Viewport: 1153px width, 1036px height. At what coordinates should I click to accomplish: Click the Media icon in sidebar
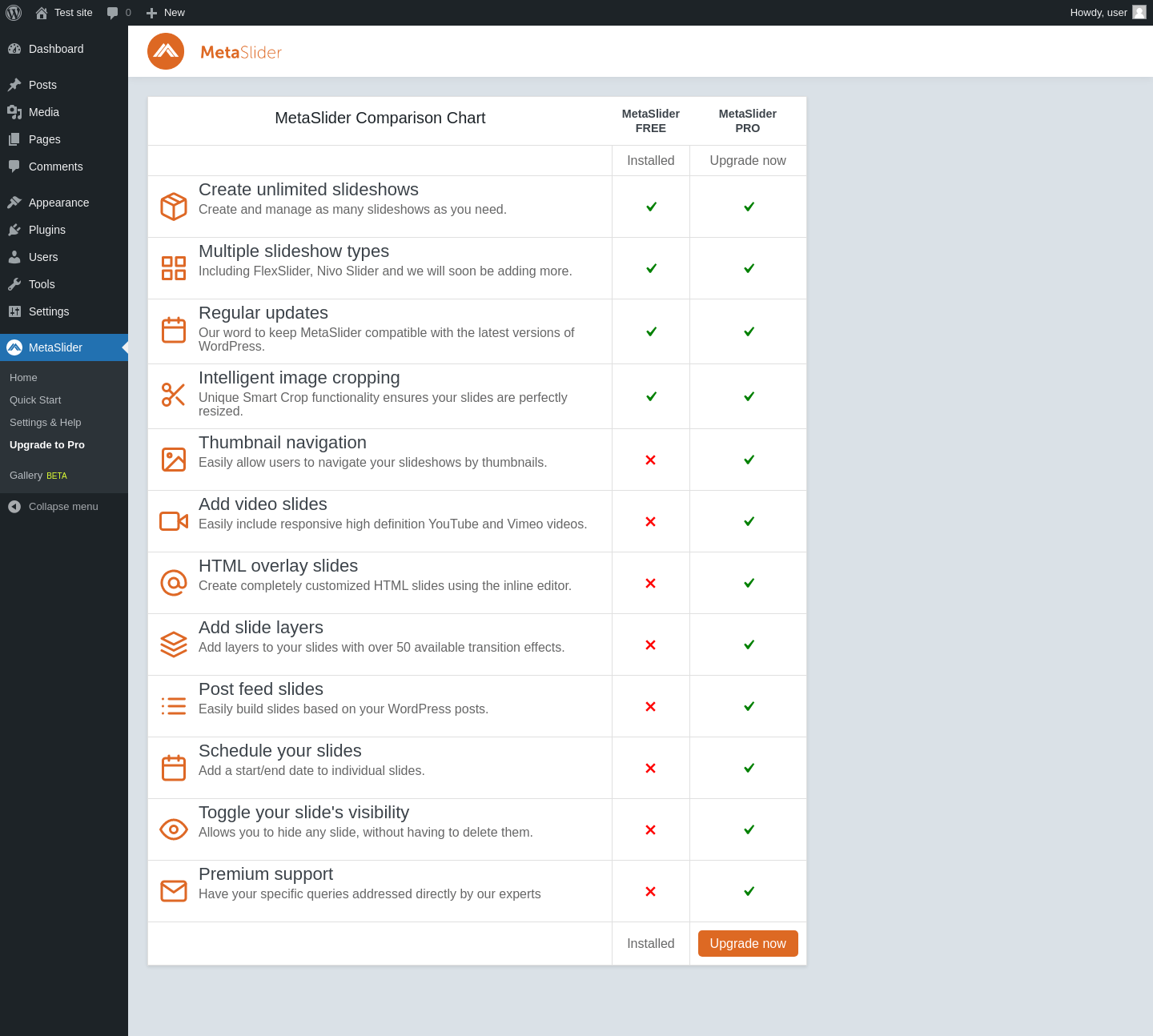pyautogui.click(x=14, y=112)
